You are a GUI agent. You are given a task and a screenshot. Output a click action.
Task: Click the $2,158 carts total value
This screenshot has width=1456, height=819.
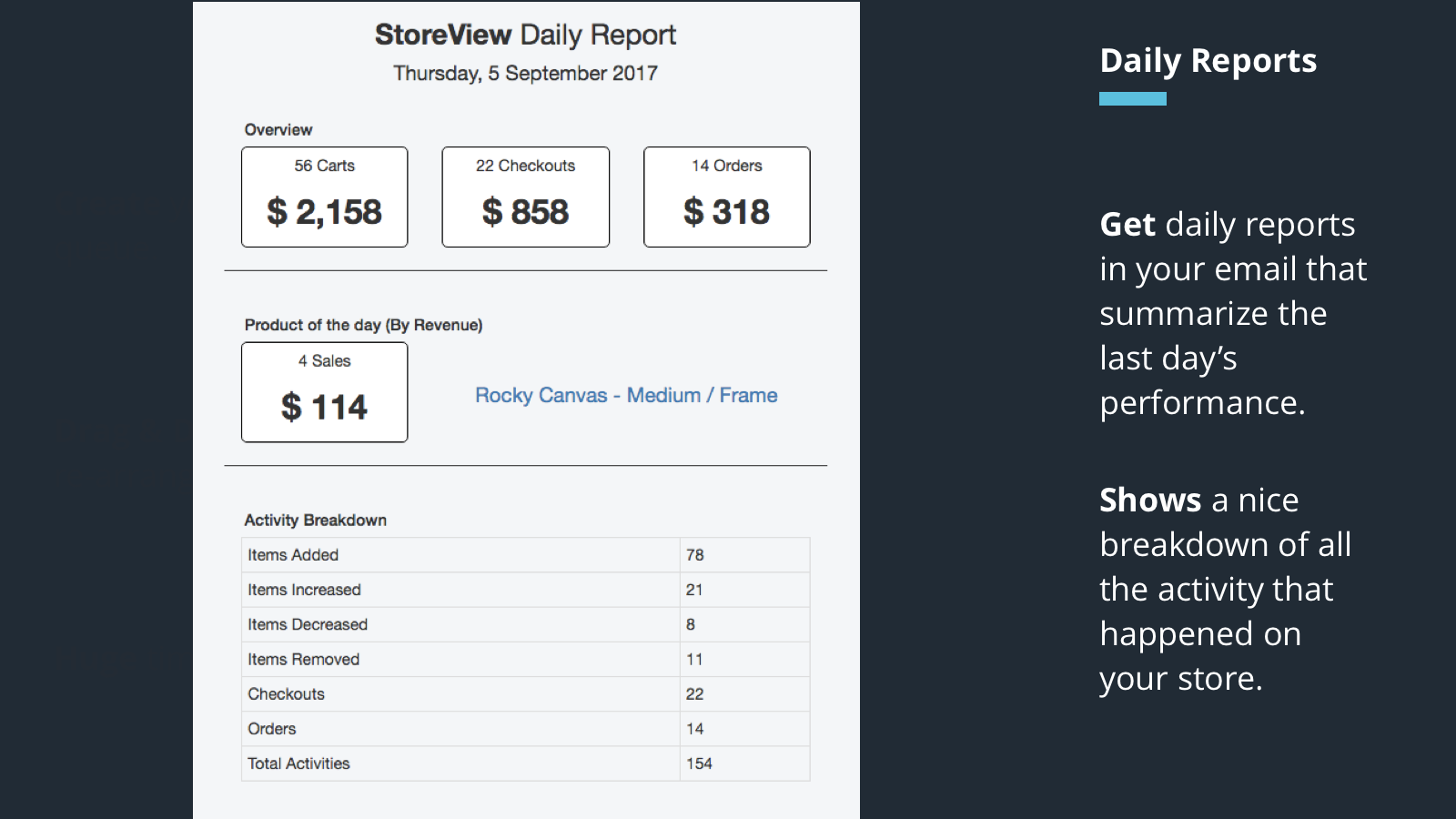click(324, 211)
